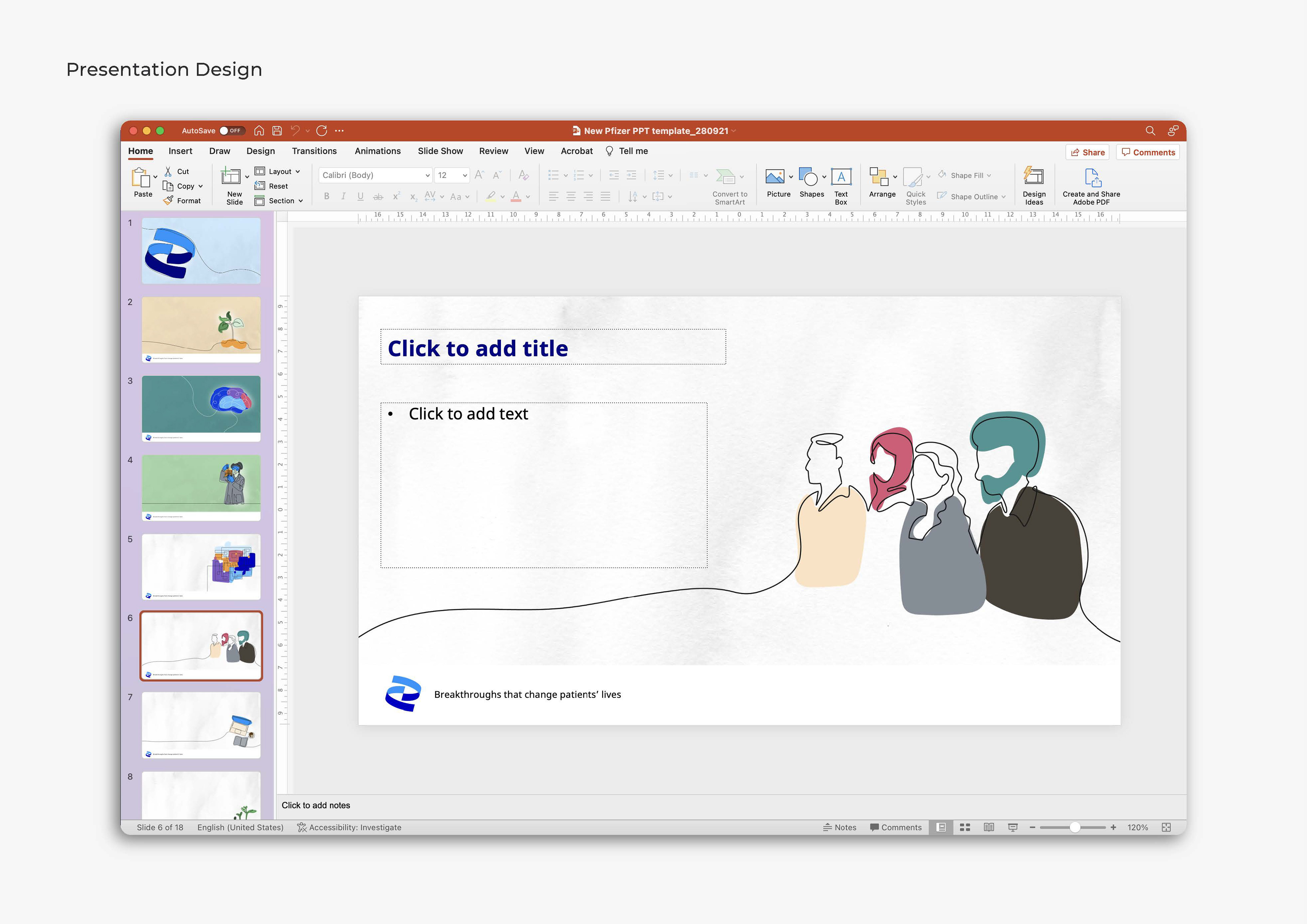The image size is (1307, 924).
Task: Open the undo history dropdown arrow
Action: (x=308, y=131)
